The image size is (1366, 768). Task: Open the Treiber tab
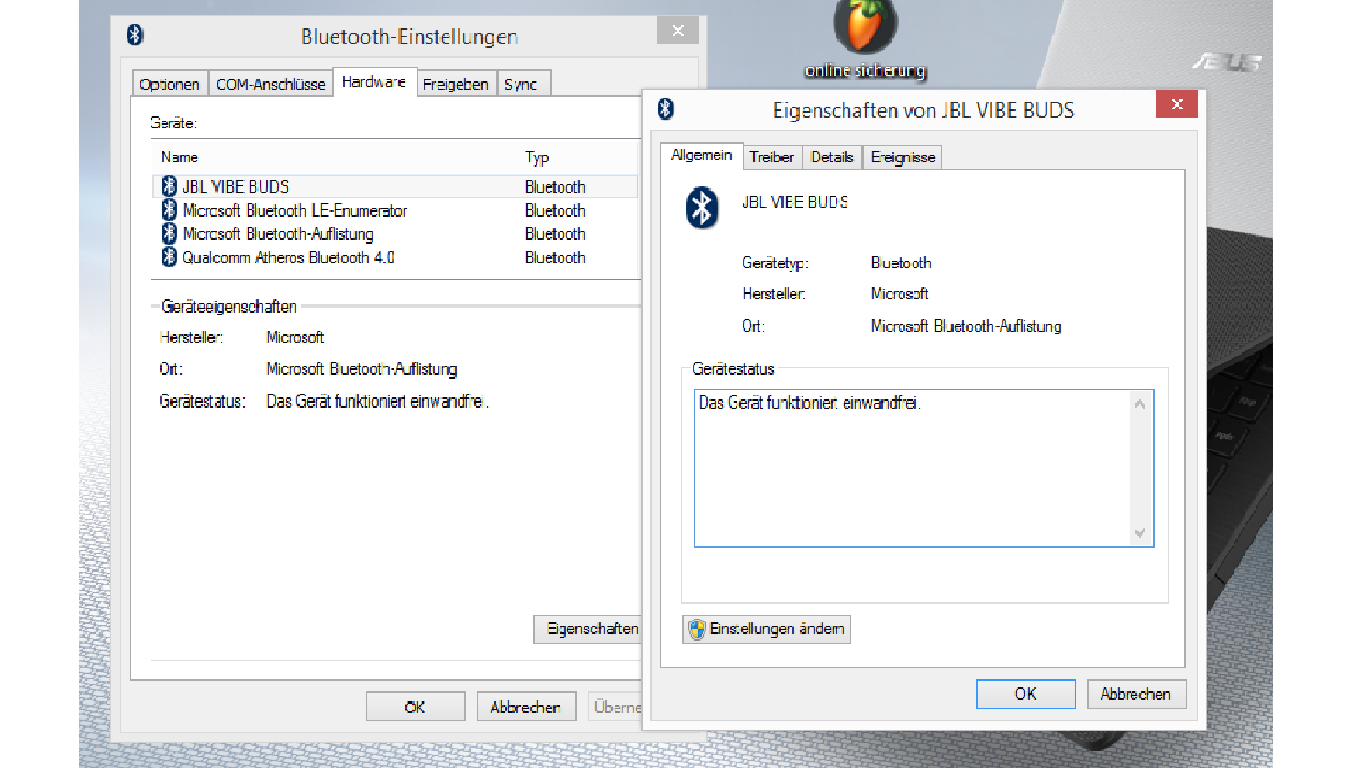(x=772, y=157)
